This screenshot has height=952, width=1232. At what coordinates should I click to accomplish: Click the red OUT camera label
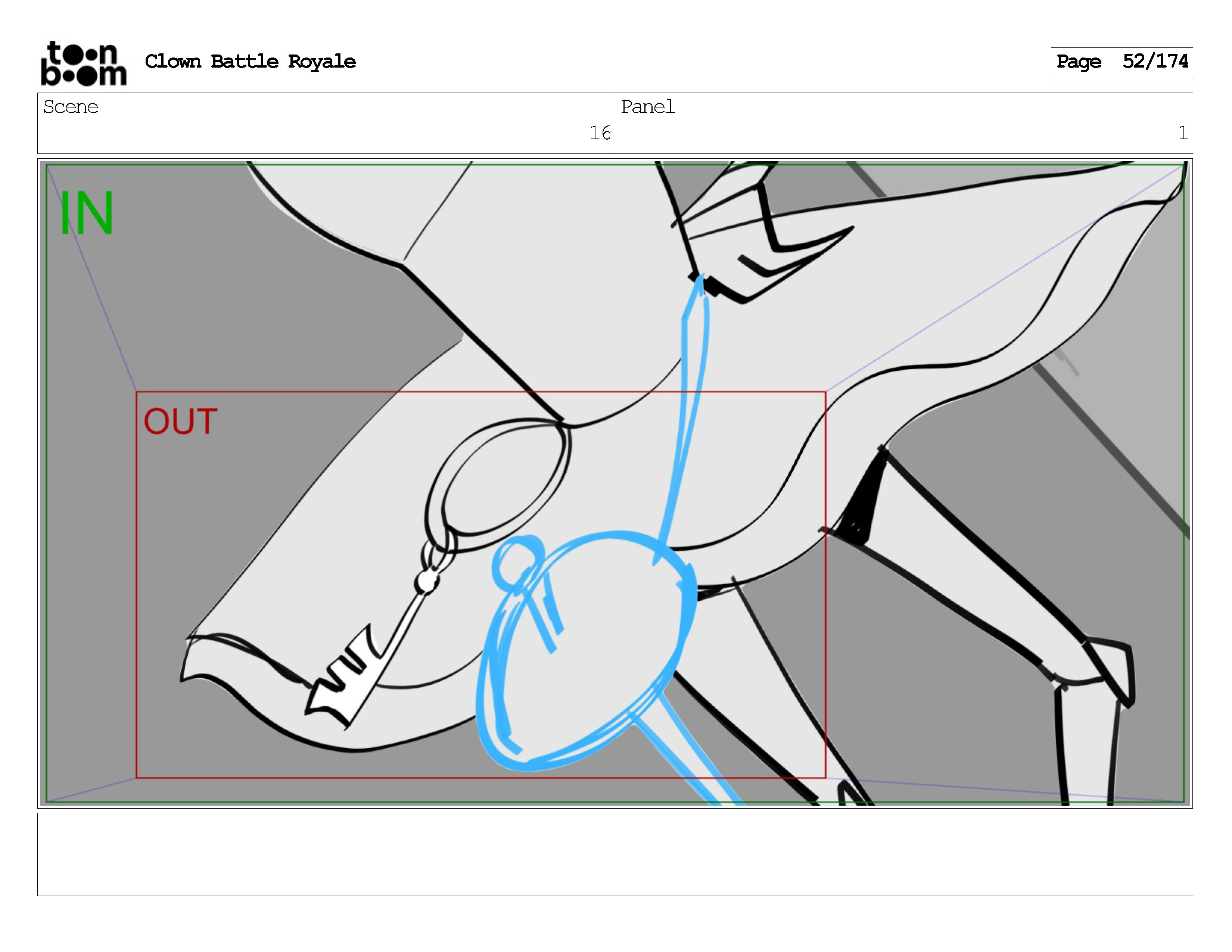click(181, 421)
